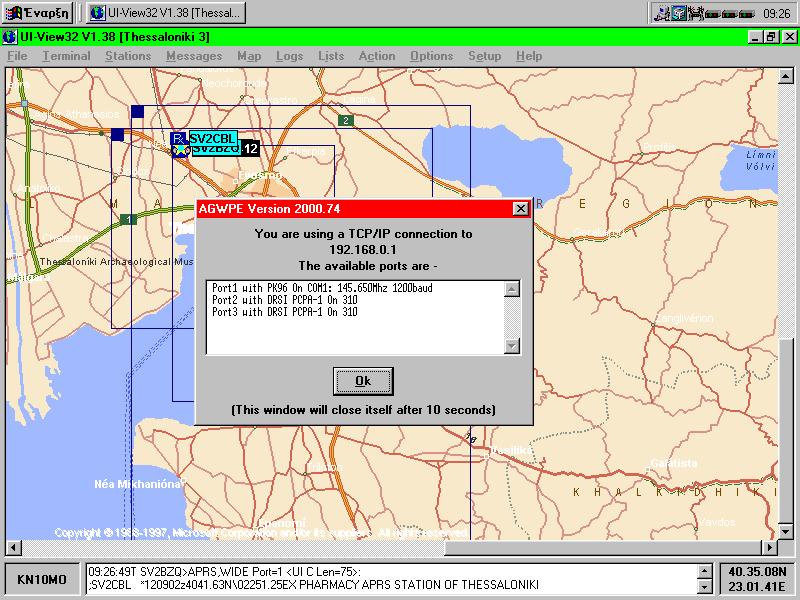
Task: Click the map horizontal scroll right arrow
Action: click(x=769, y=548)
